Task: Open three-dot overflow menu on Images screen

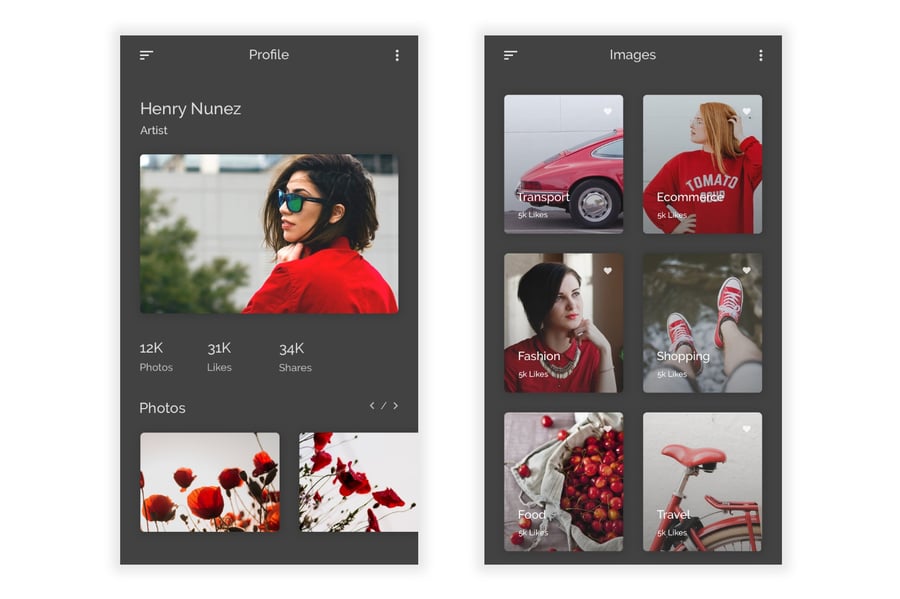Action: pyautogui.click(x=760, y=56)
